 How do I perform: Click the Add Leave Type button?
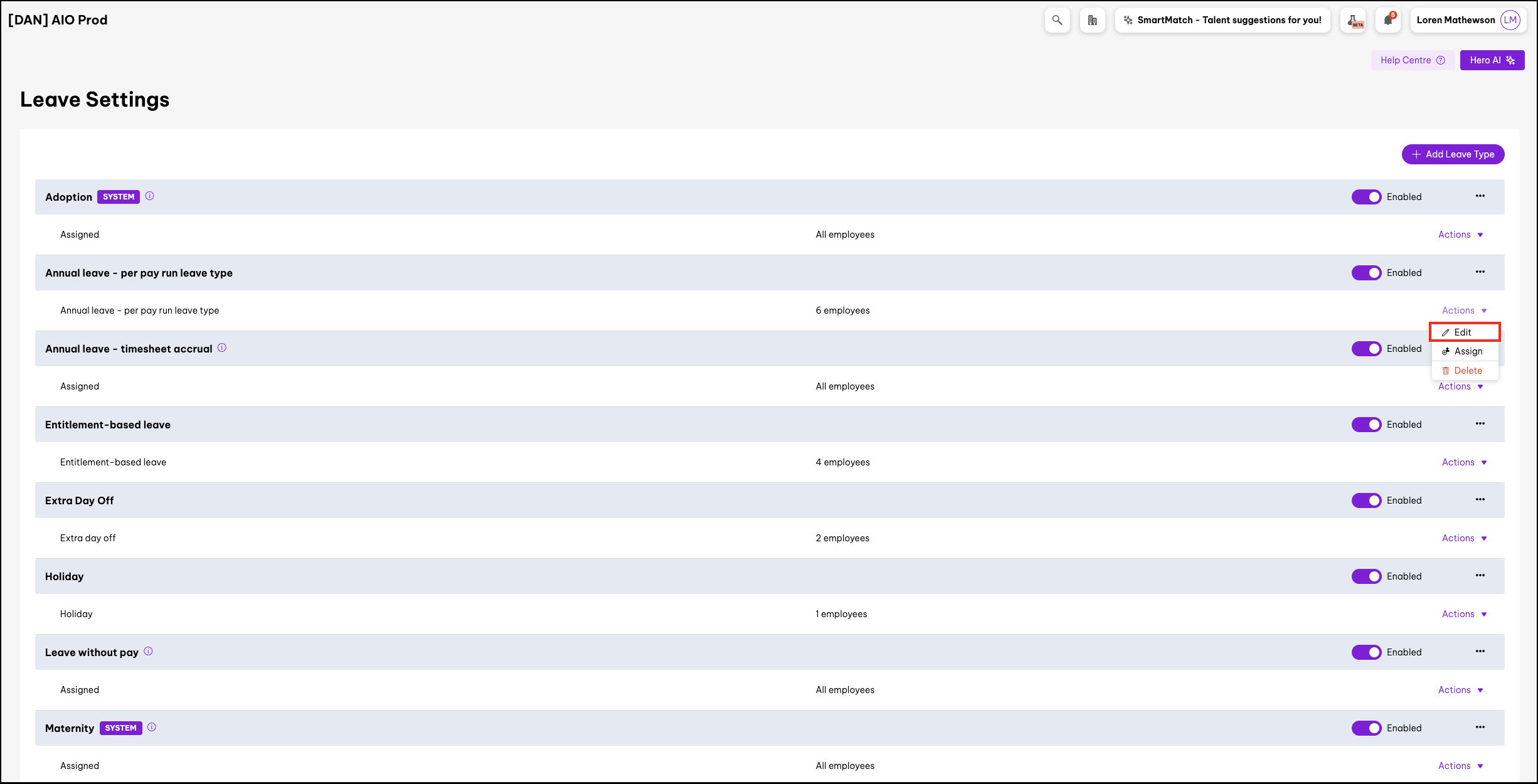pyautogui.click(x=1453, y=154)
